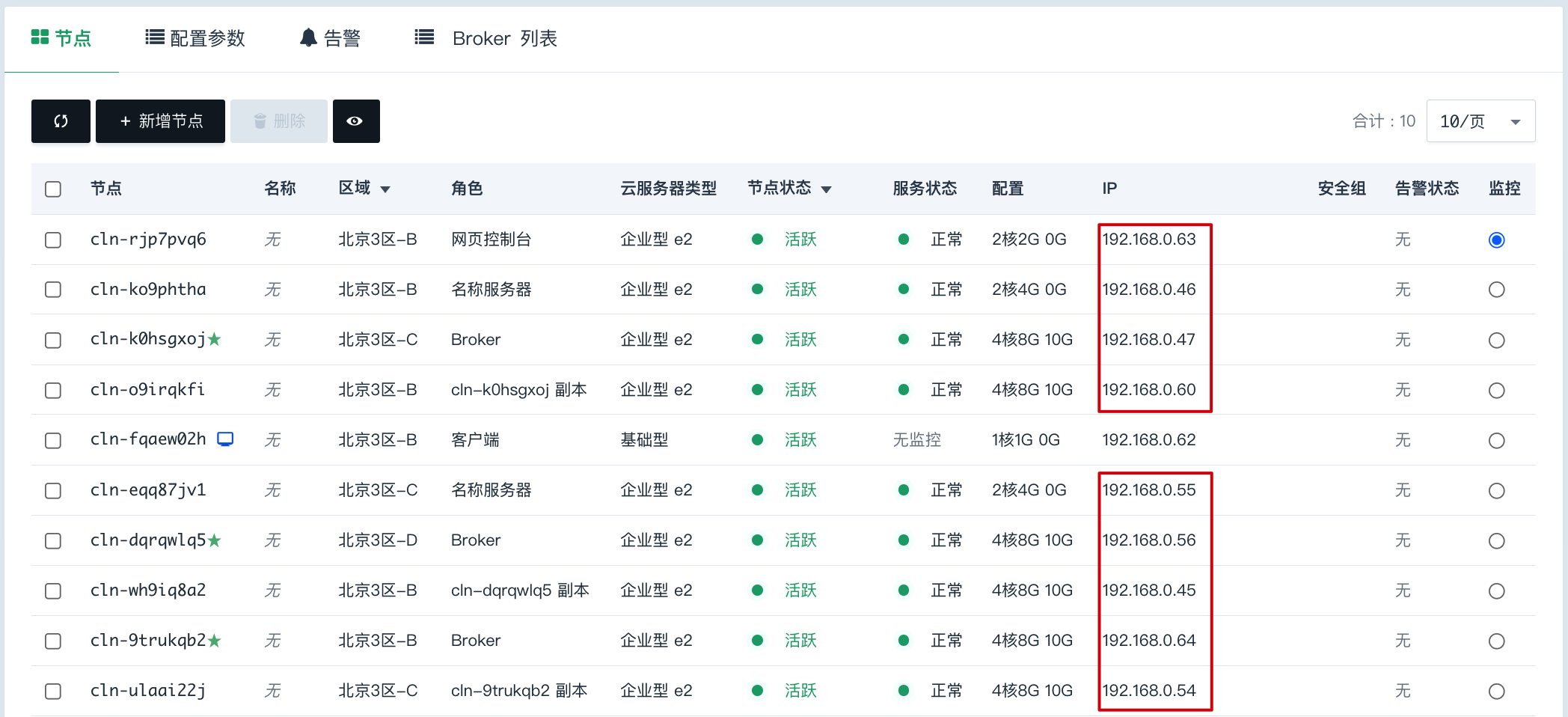Expand the 区域 column filter arrow

point(385,189)
